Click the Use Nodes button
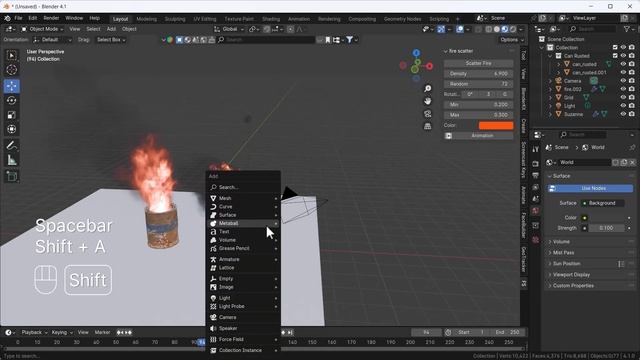Image resolution: width=640 pixels, height=360 pixels. [x=590, y=188]
